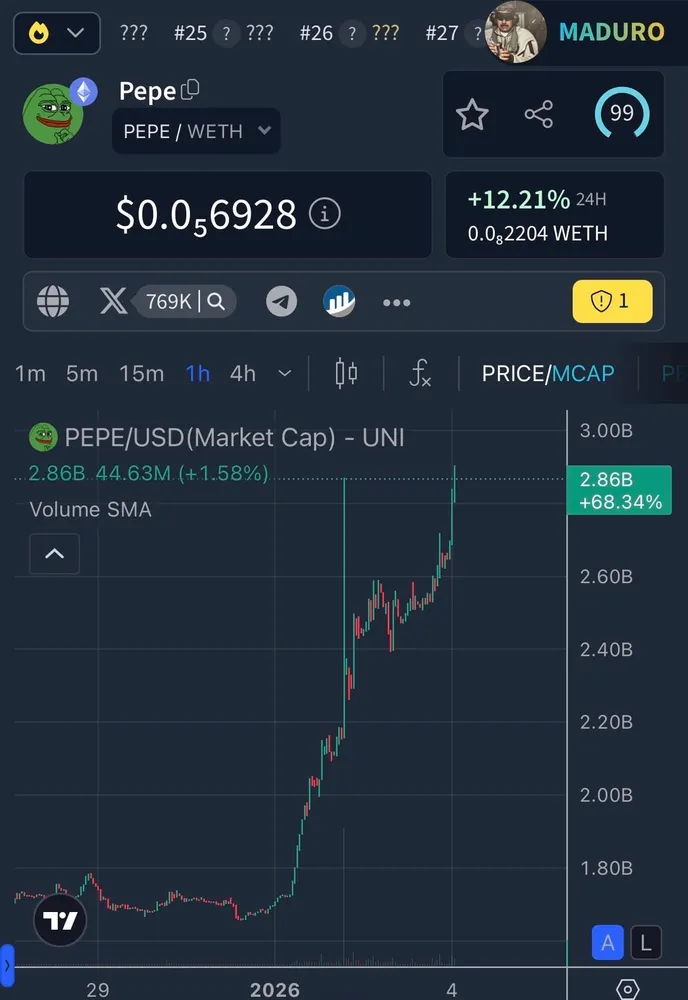The width and height of the screenshot is (688, 1000).
Task: Open the project website globe icon
Action: 53,301
